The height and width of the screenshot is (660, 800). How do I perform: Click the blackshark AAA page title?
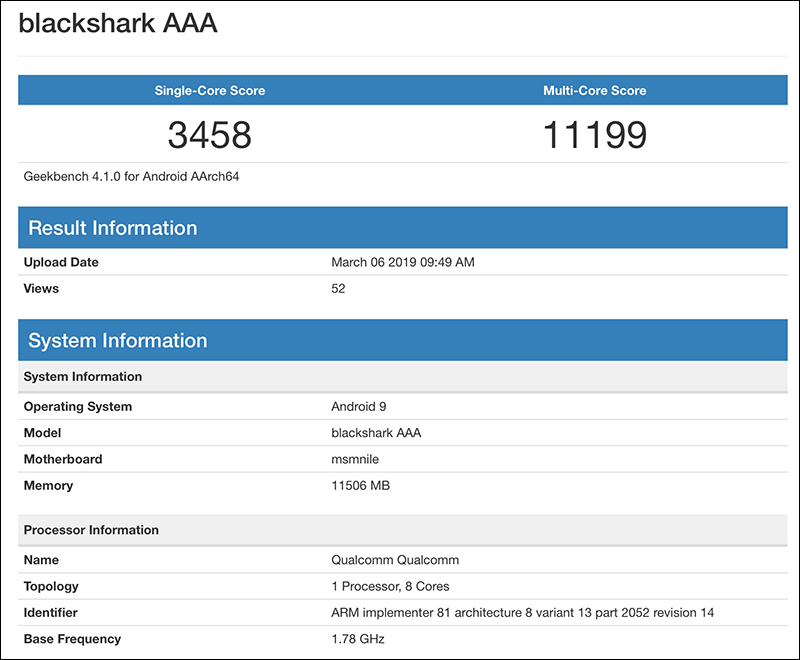point(118,23)
